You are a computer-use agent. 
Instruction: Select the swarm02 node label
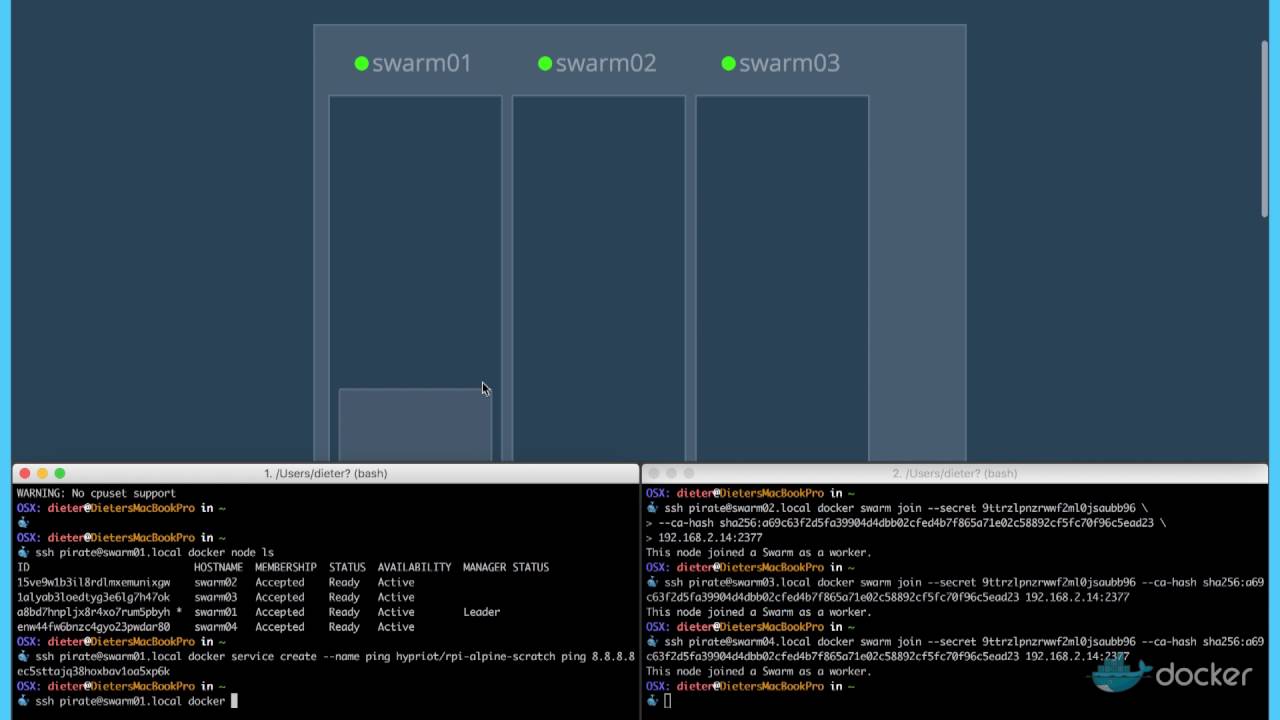point(606,63)
